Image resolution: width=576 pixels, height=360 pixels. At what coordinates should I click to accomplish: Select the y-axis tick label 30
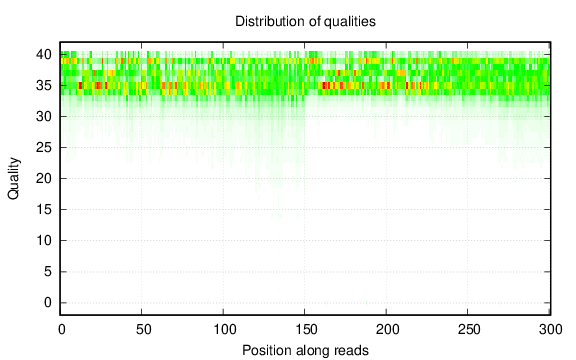pos(44,116)
